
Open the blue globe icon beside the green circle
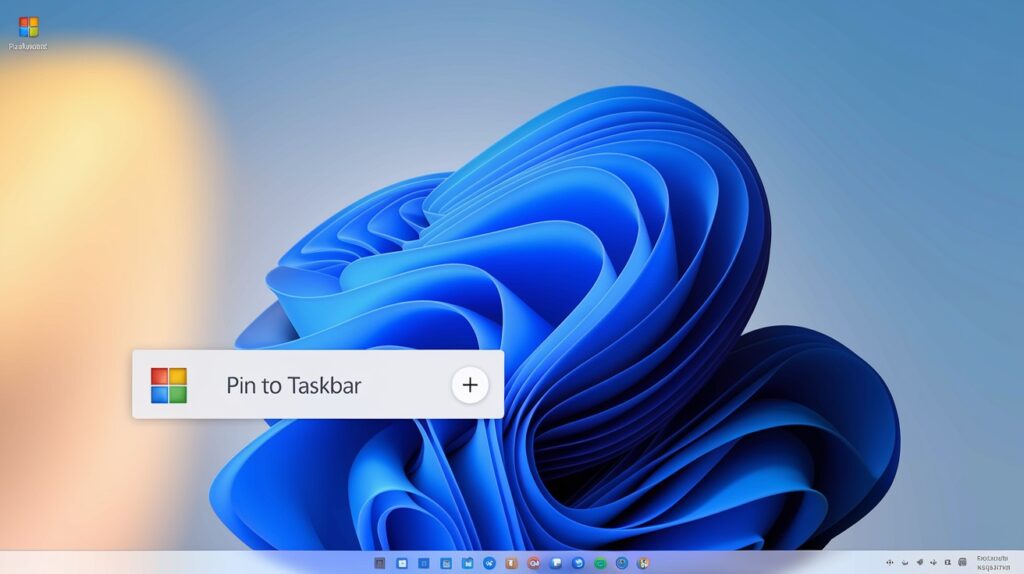pyautogui.click(x=622, y=563)
